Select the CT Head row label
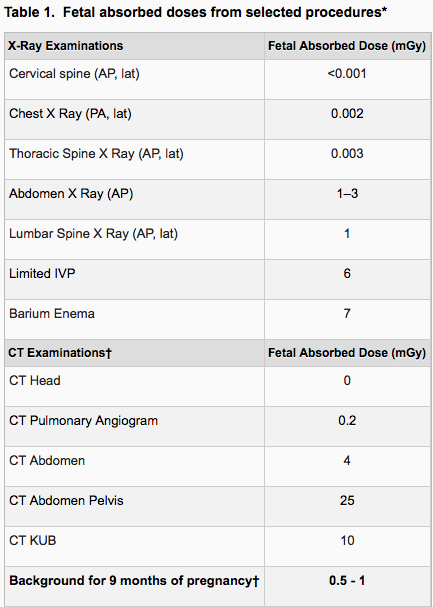The height and width of the screenshot is (607, 433). (35, 381)
